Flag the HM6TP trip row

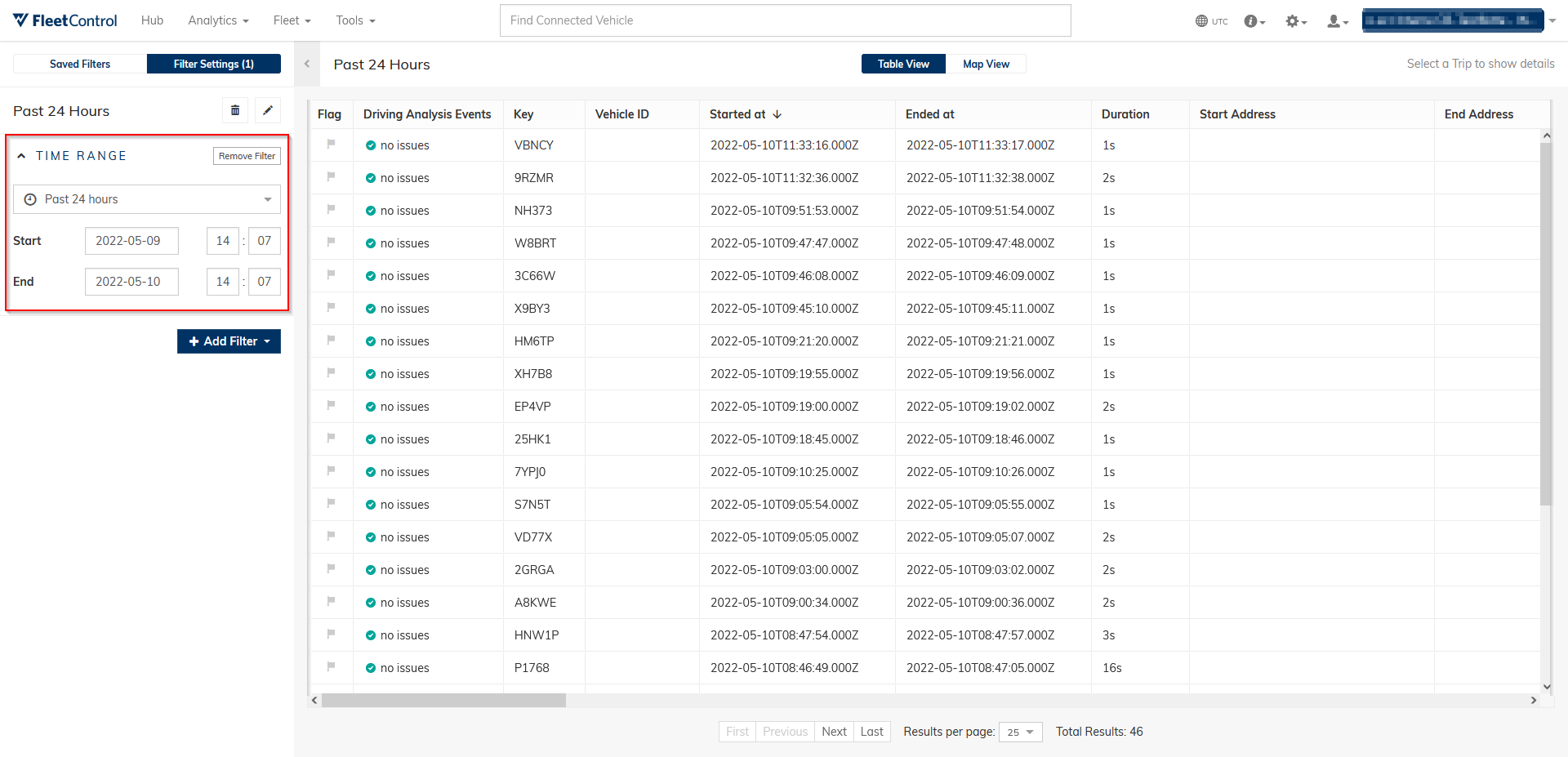[x=331, y=340]
